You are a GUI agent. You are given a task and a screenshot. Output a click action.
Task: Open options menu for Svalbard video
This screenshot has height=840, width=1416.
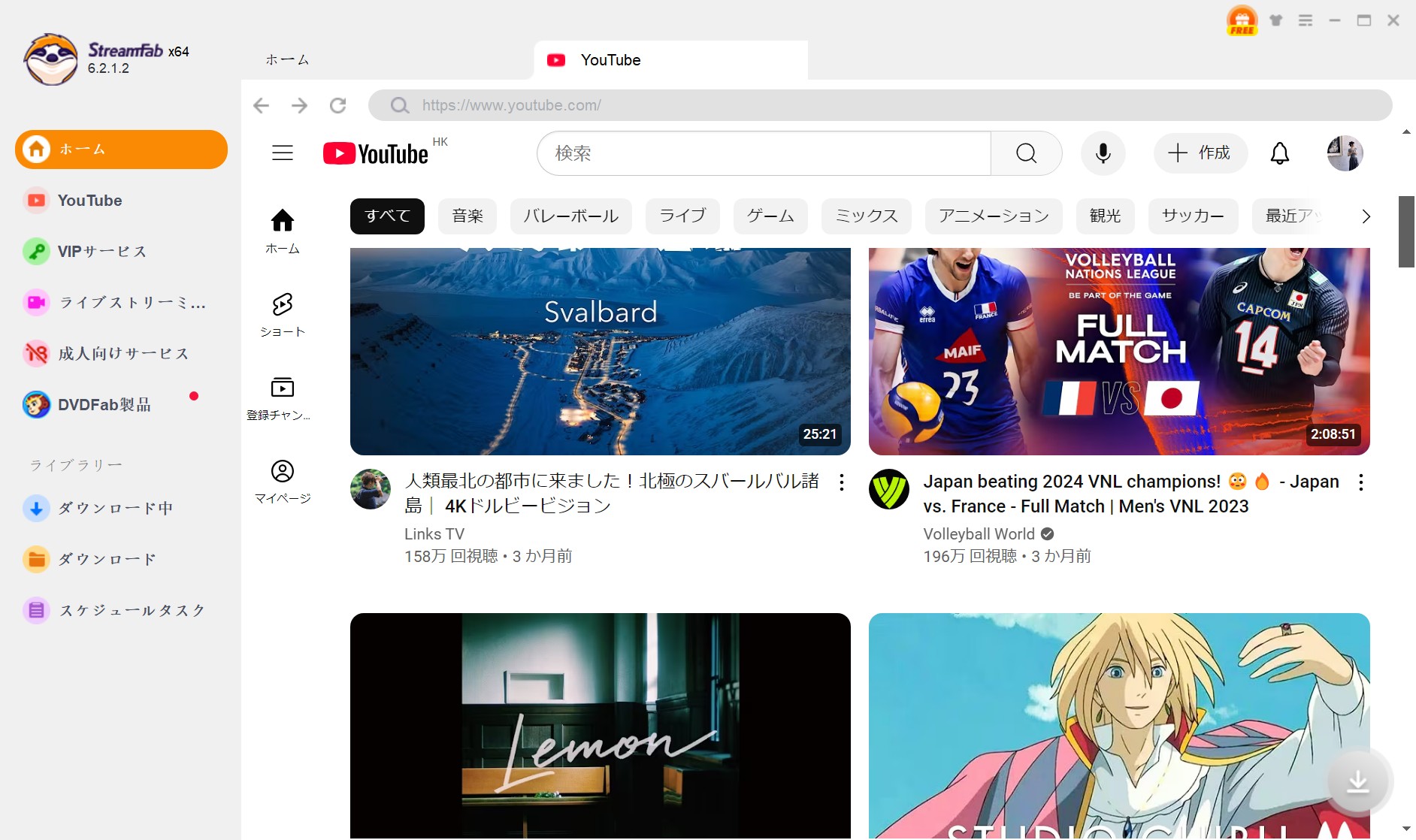pyautogui.click(x=842, y=482)
